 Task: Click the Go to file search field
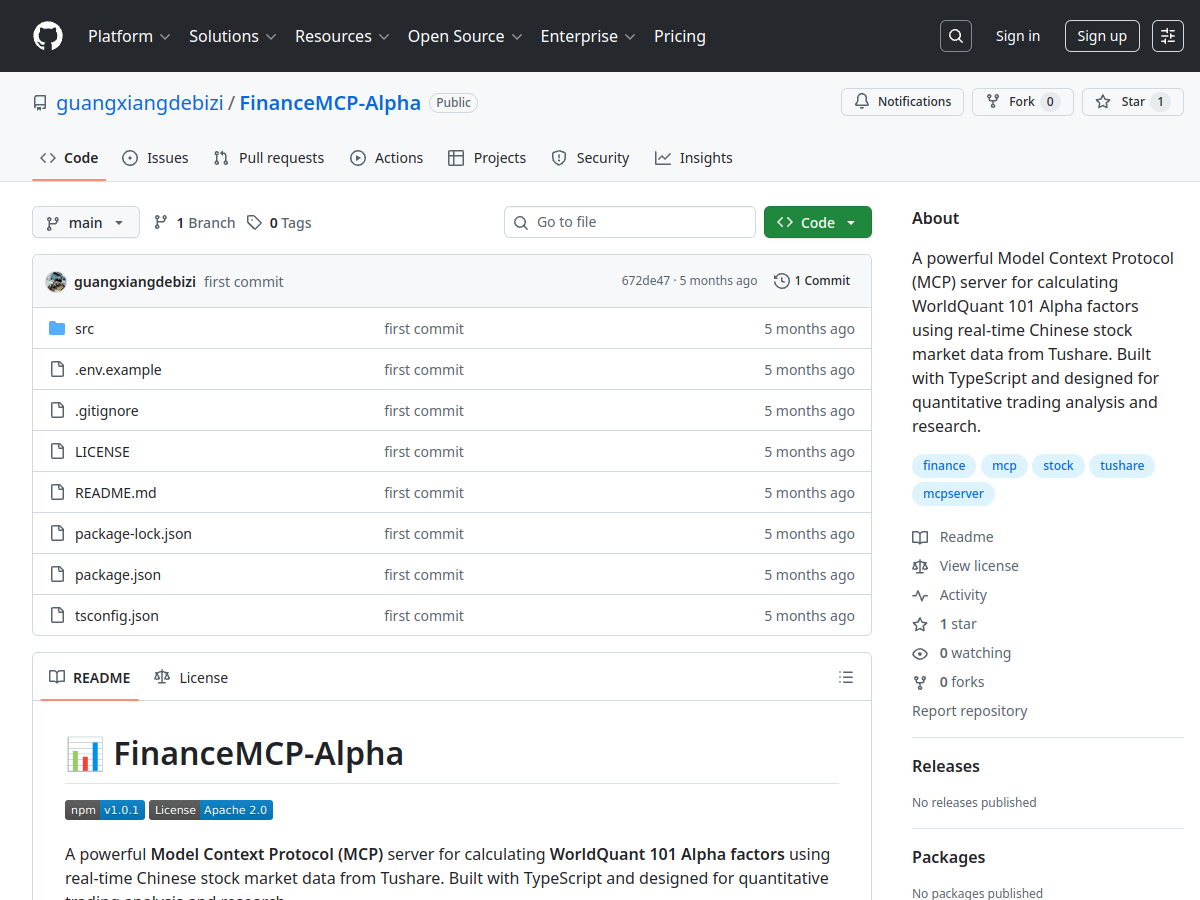(630, 222)
